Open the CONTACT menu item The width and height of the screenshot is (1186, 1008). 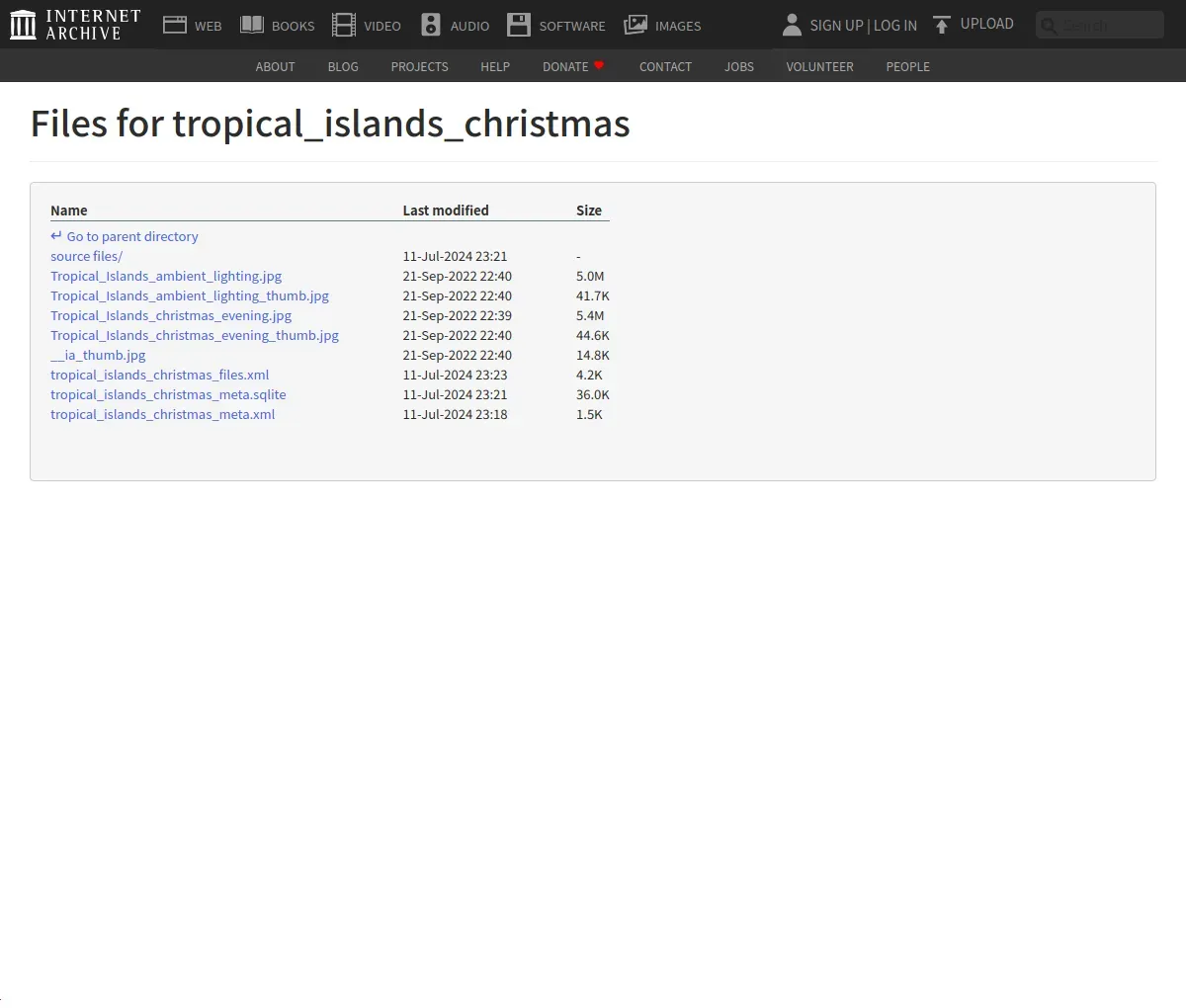coord(665,66)
